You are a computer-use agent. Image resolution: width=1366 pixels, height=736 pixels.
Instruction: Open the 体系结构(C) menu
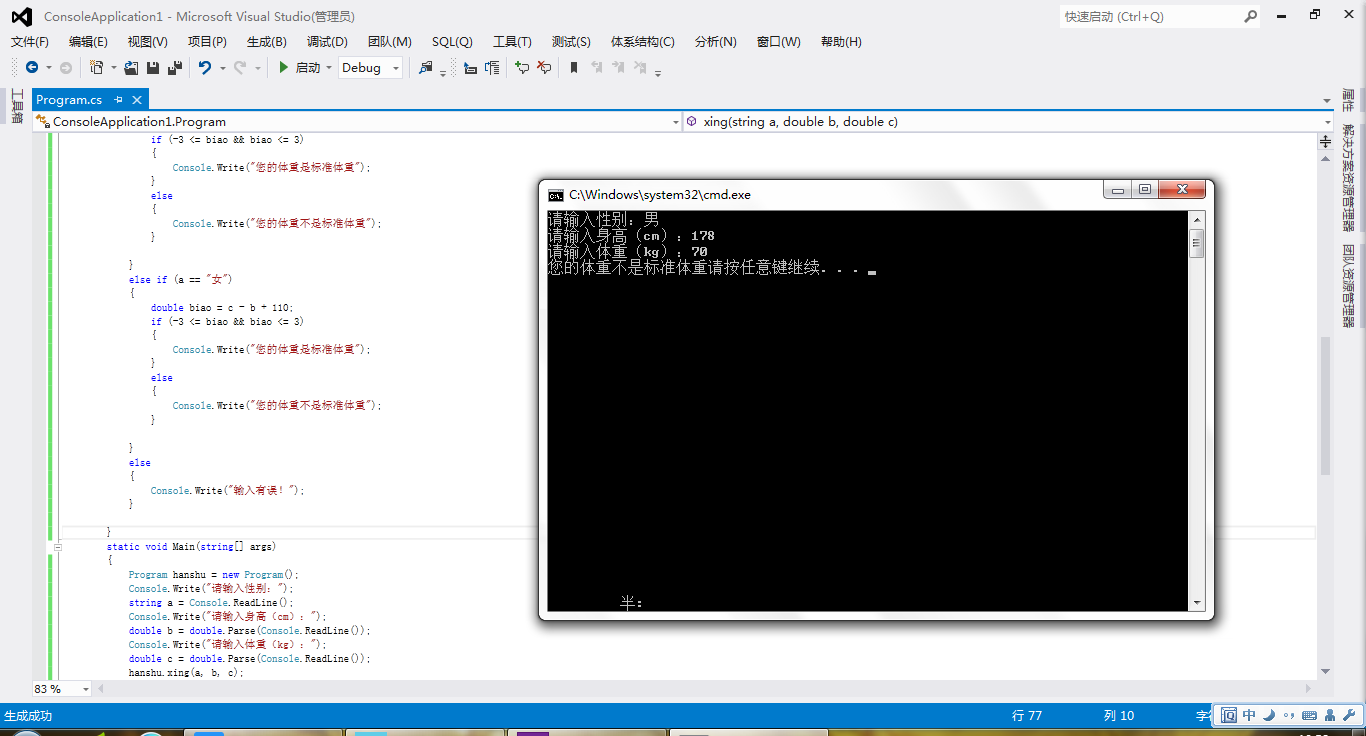[x=642, y=42]
